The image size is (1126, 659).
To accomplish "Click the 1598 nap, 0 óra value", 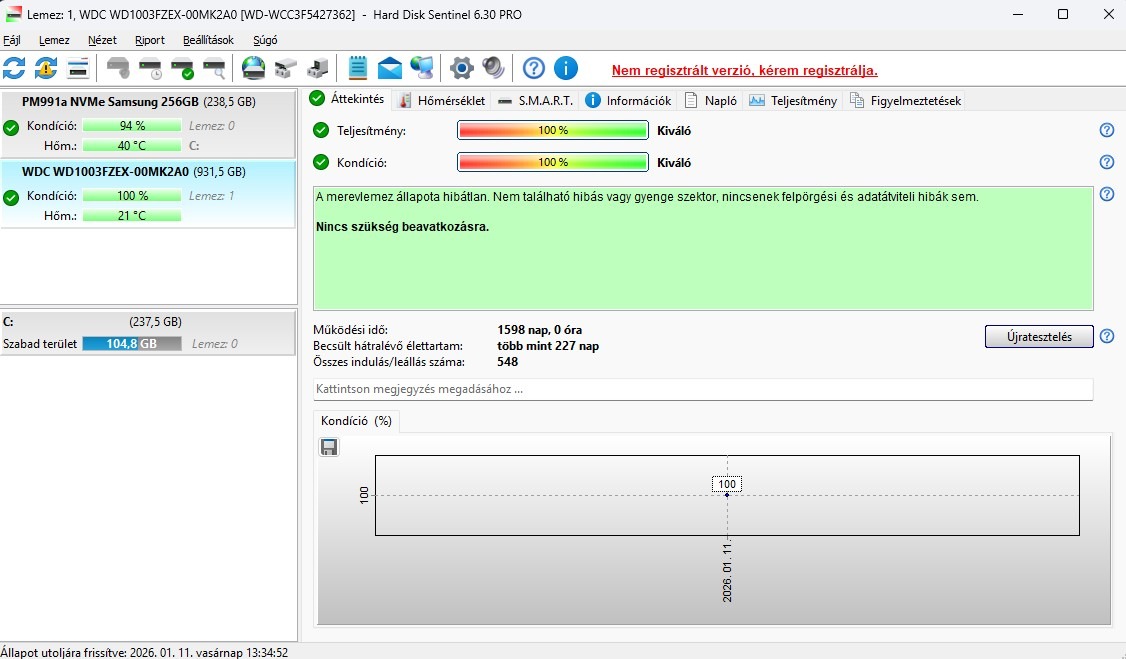I will 539,330.
